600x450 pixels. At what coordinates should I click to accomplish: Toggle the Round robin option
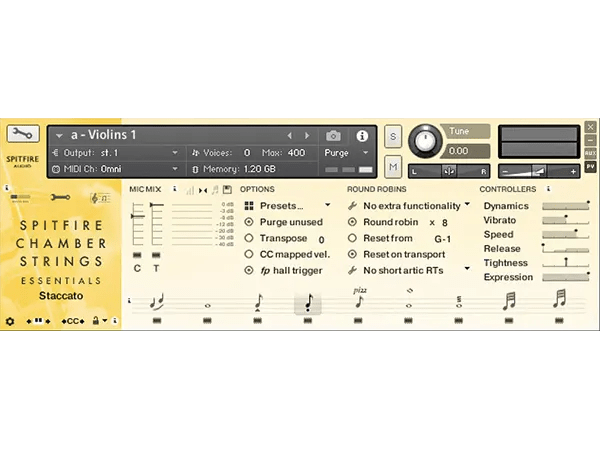pyautogui.click(x=352, y=222)
